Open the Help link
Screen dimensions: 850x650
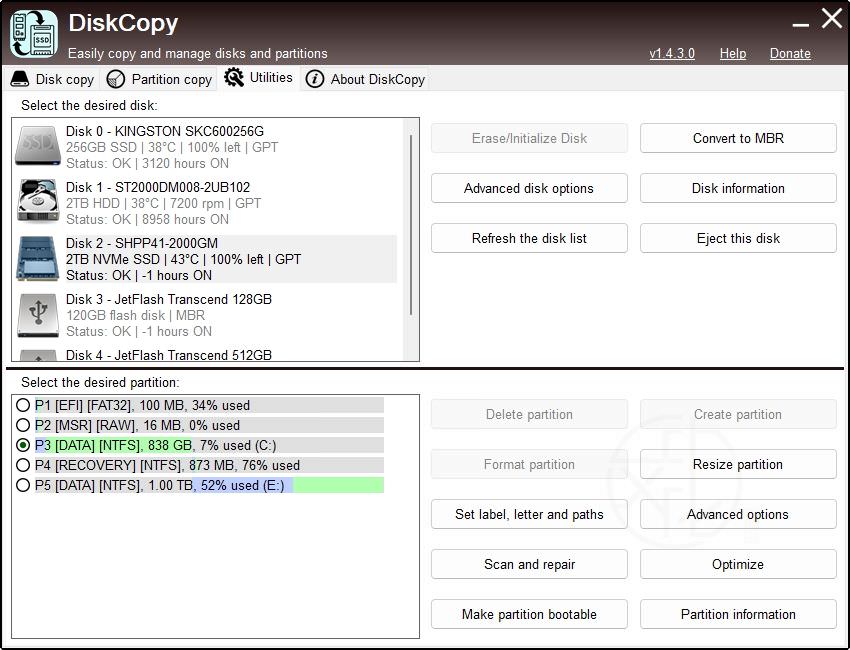(732, 53)
